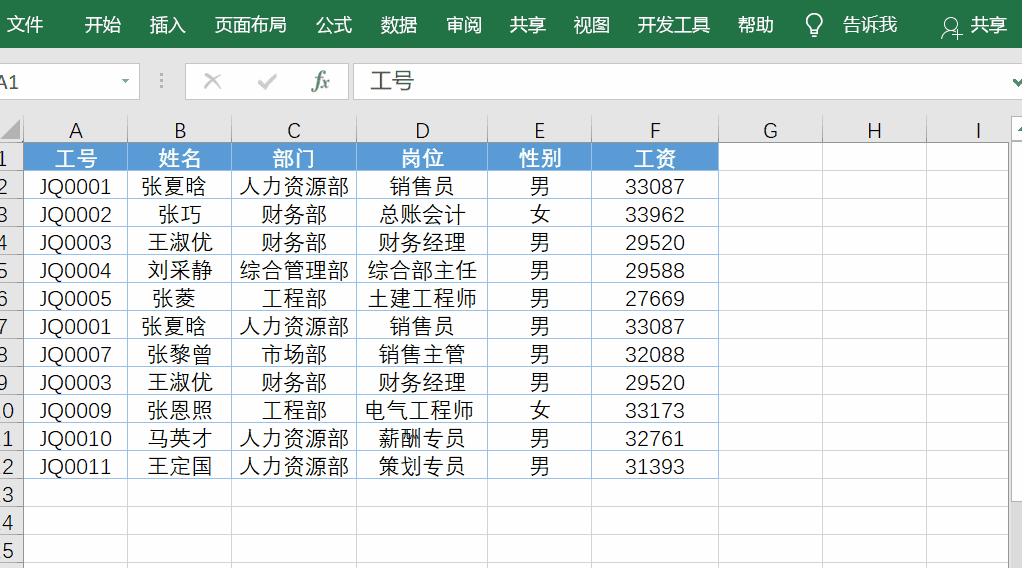Select name cell 刘采静
Screen dimensions: 1022x568
point(180,270)
